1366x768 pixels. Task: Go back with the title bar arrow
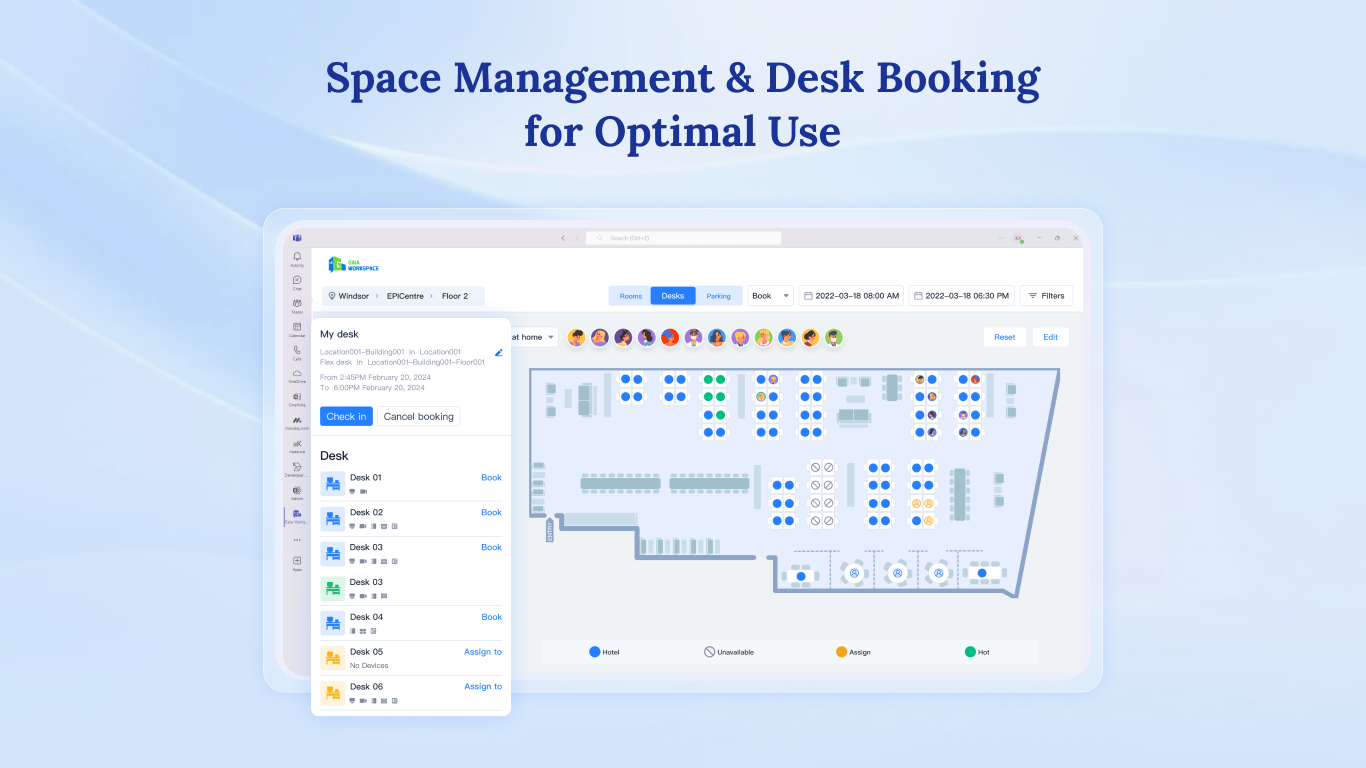click(563, 238)
